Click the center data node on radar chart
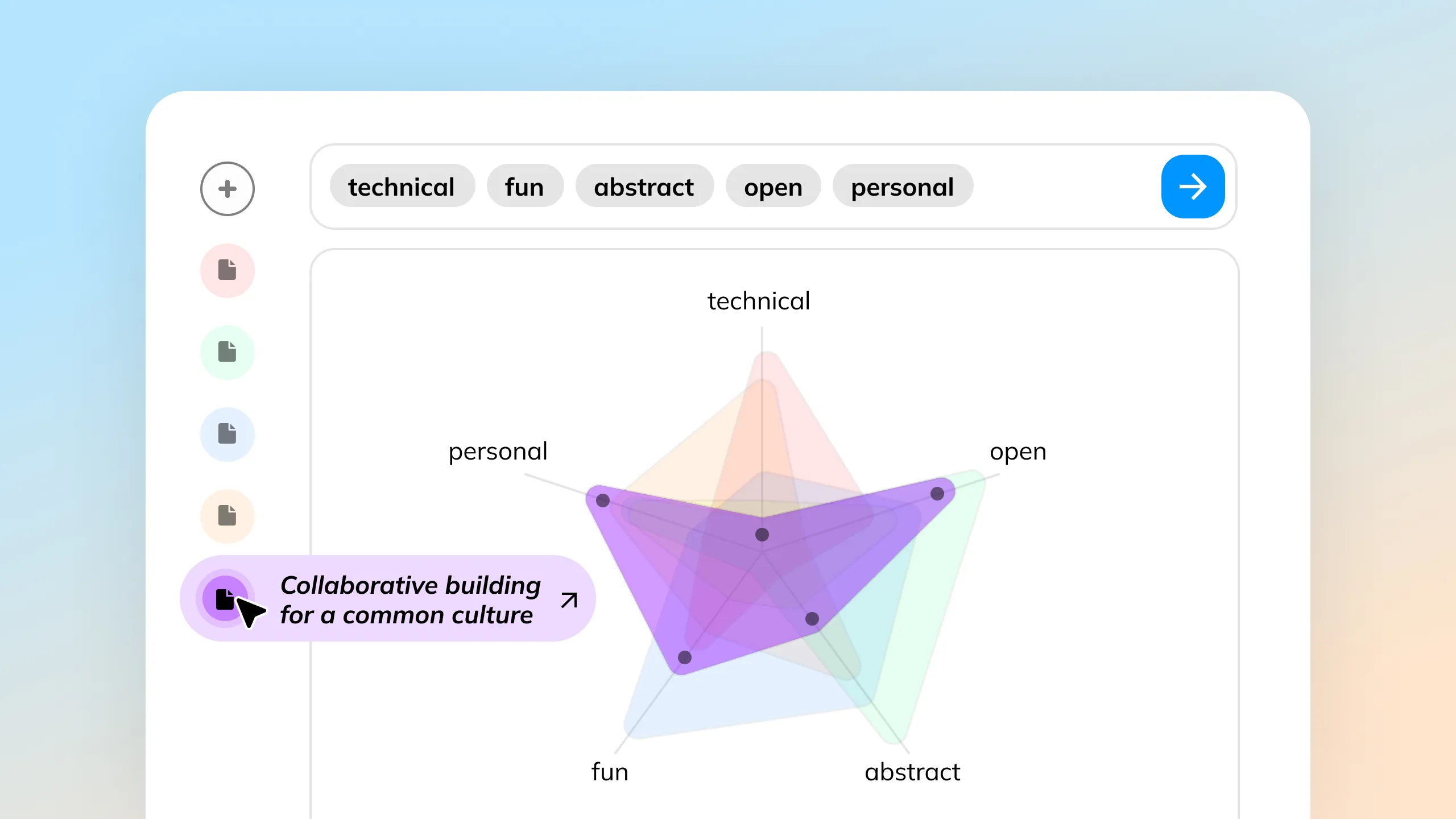This screenshot has width=1456, height=819. coord(762,534)
